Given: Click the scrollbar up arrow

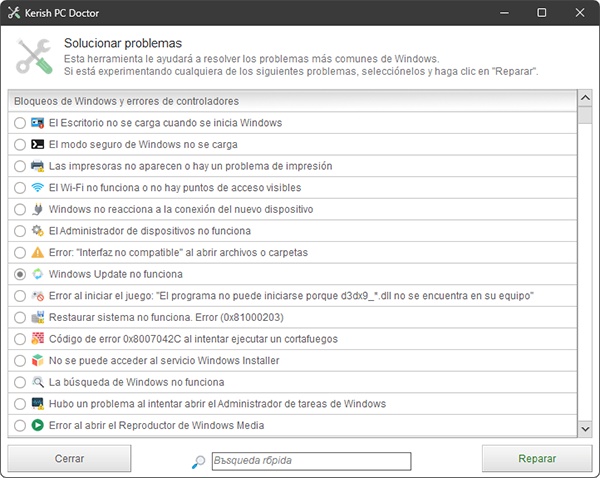Looking at the screenshot, I should point(585,98).
